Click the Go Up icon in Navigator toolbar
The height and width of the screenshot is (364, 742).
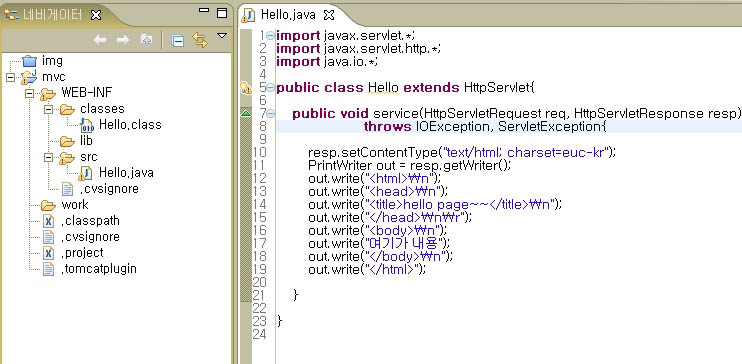(146, 40)
